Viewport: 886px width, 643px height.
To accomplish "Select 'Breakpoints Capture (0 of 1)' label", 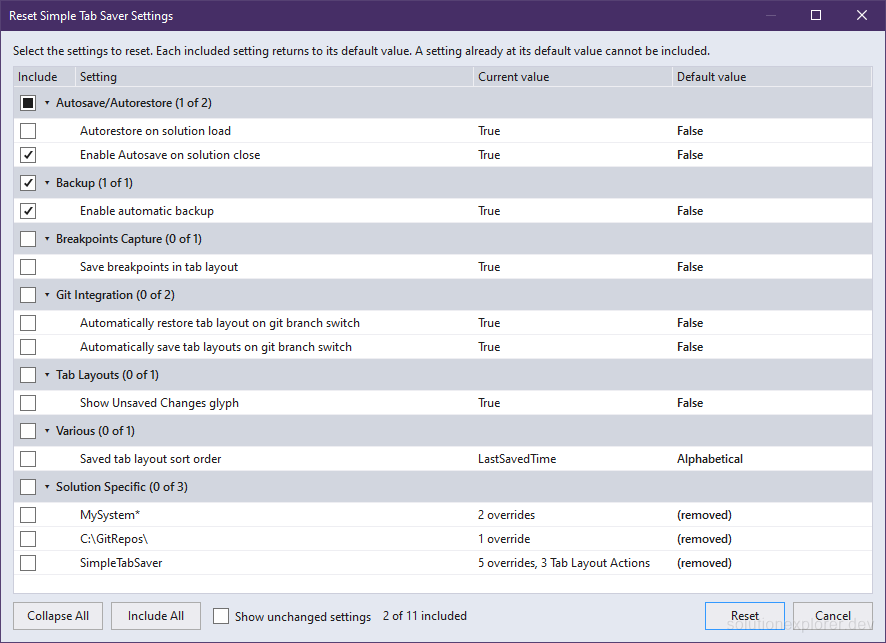I will coord(129,239).
